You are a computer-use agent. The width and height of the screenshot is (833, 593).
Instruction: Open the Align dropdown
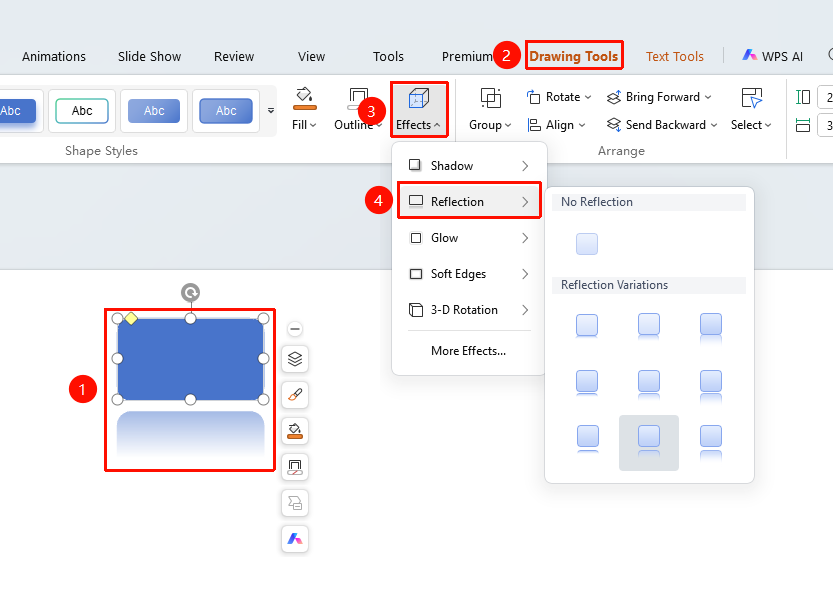coord(556,125)
